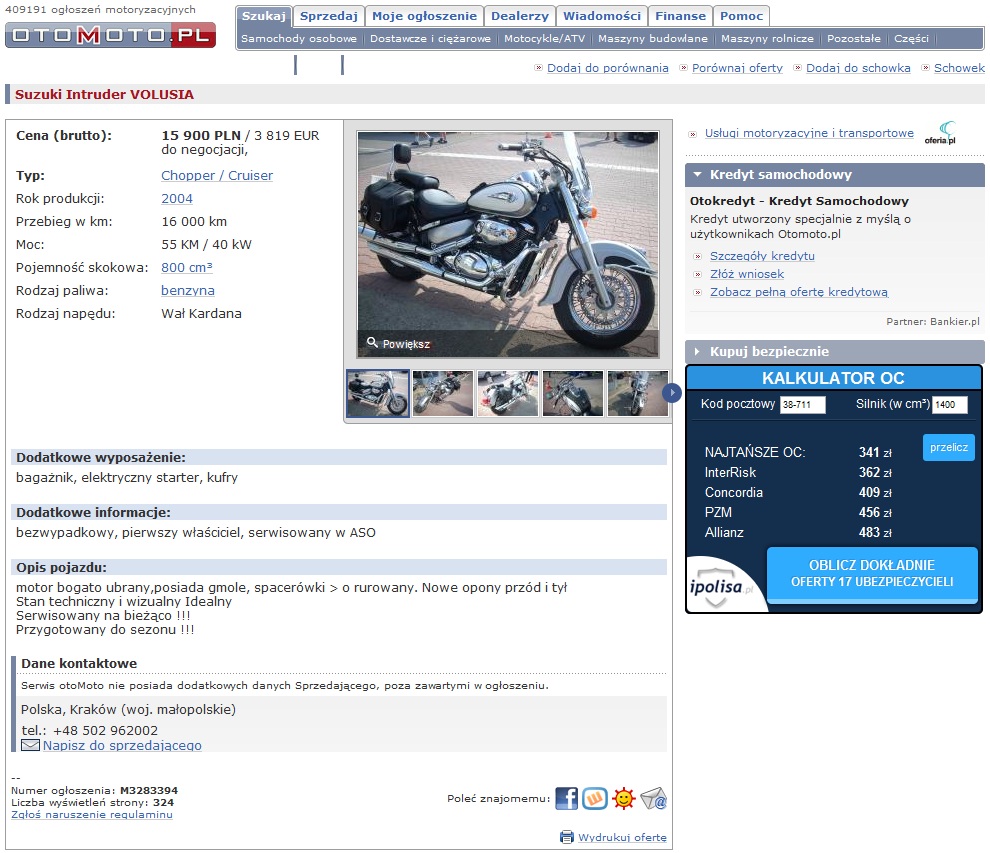Open Zobacz pełną ofertę kredytową link
Viewport: 990px width, 853px height.
[x=799, y=292]
